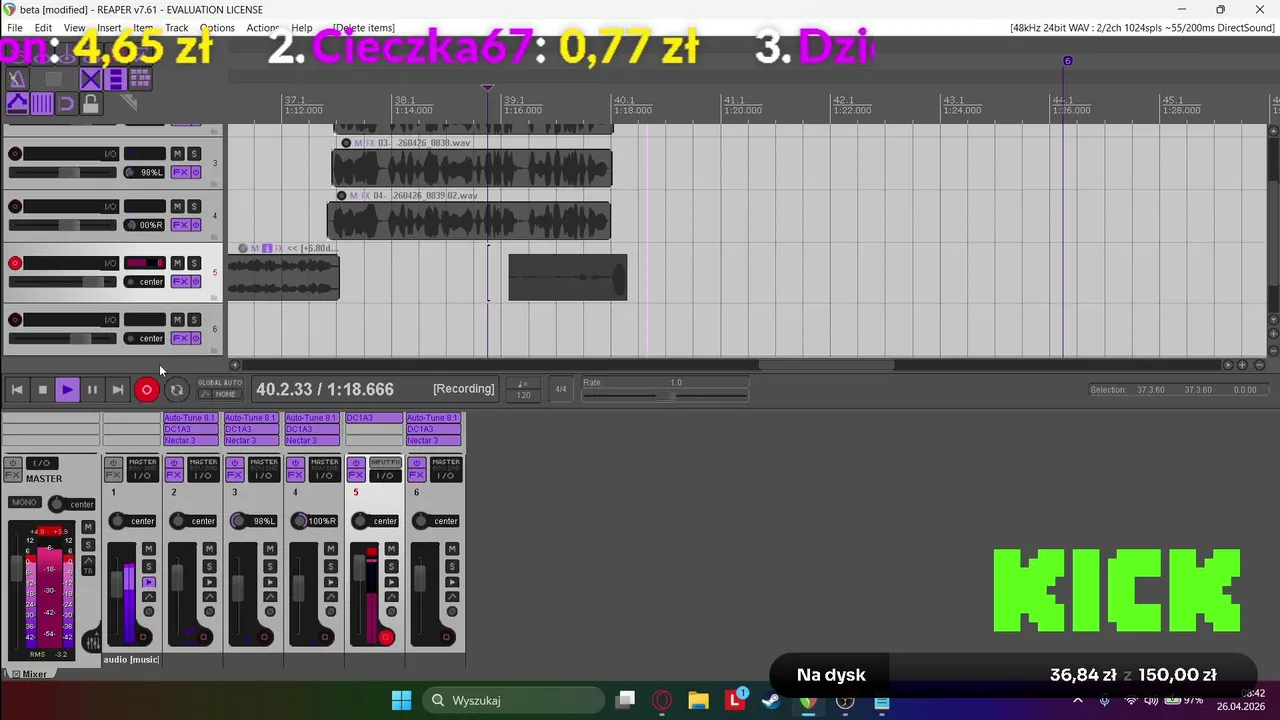Click the taskbar search box Wyszukaj
Screen dimensions: 1280x720
513,700
